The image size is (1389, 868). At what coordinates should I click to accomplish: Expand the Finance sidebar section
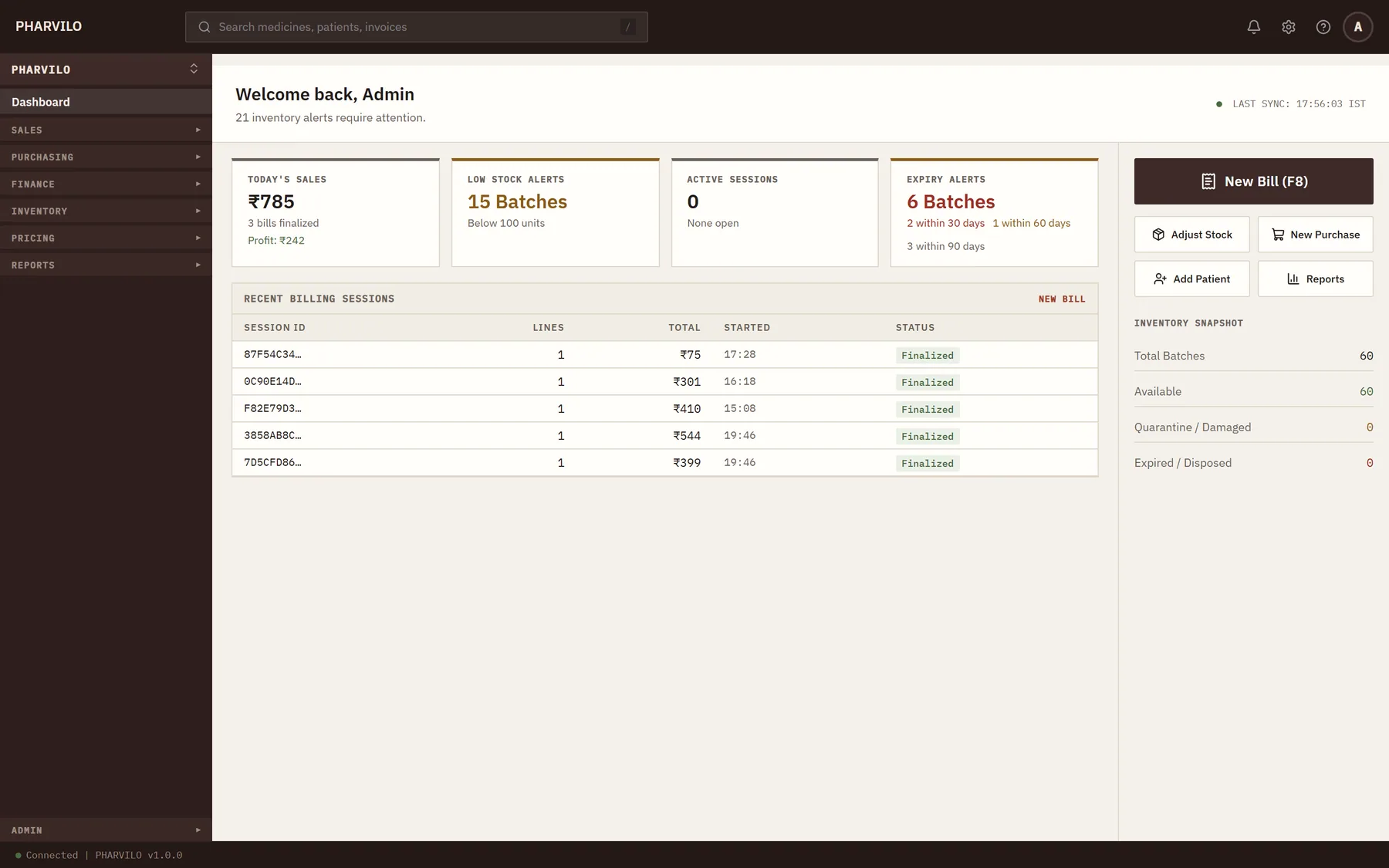coord(106,184)
